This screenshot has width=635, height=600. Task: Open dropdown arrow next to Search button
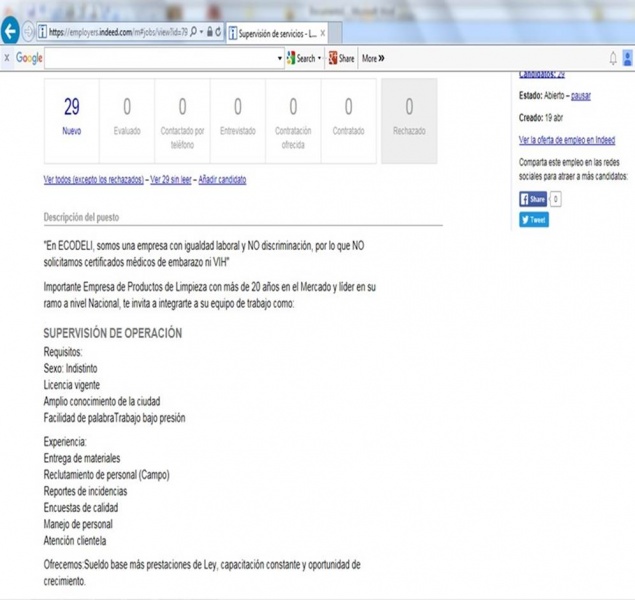[320, 58]
